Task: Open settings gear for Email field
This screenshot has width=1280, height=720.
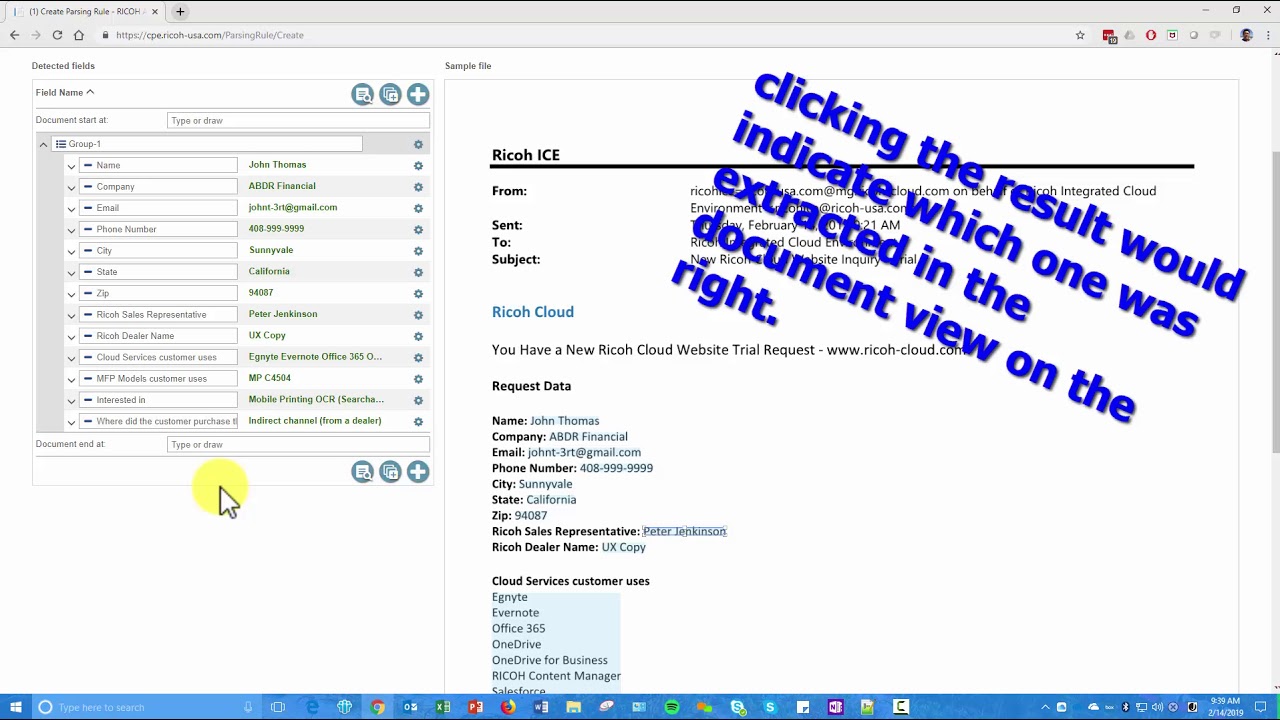Action: pyautogui.click(x=418, y=209)
